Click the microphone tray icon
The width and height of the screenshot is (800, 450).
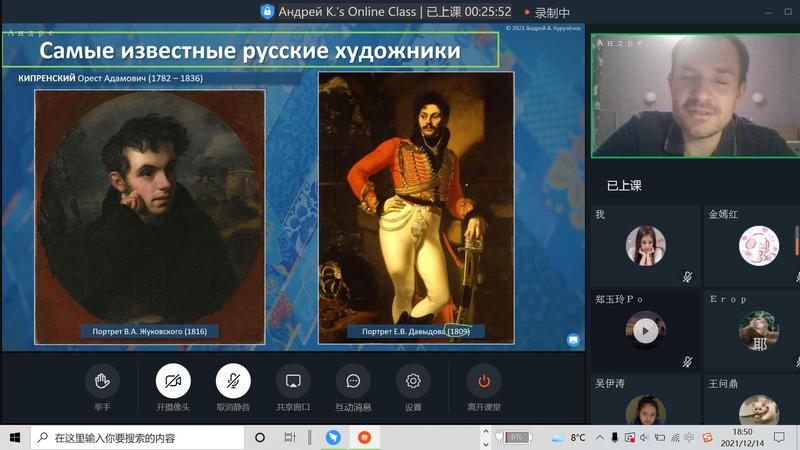point(614,438)
